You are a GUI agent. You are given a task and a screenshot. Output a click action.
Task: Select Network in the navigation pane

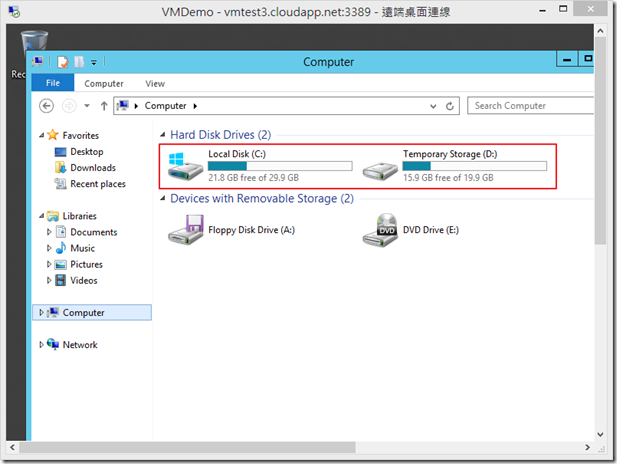(x=80, y=345)
